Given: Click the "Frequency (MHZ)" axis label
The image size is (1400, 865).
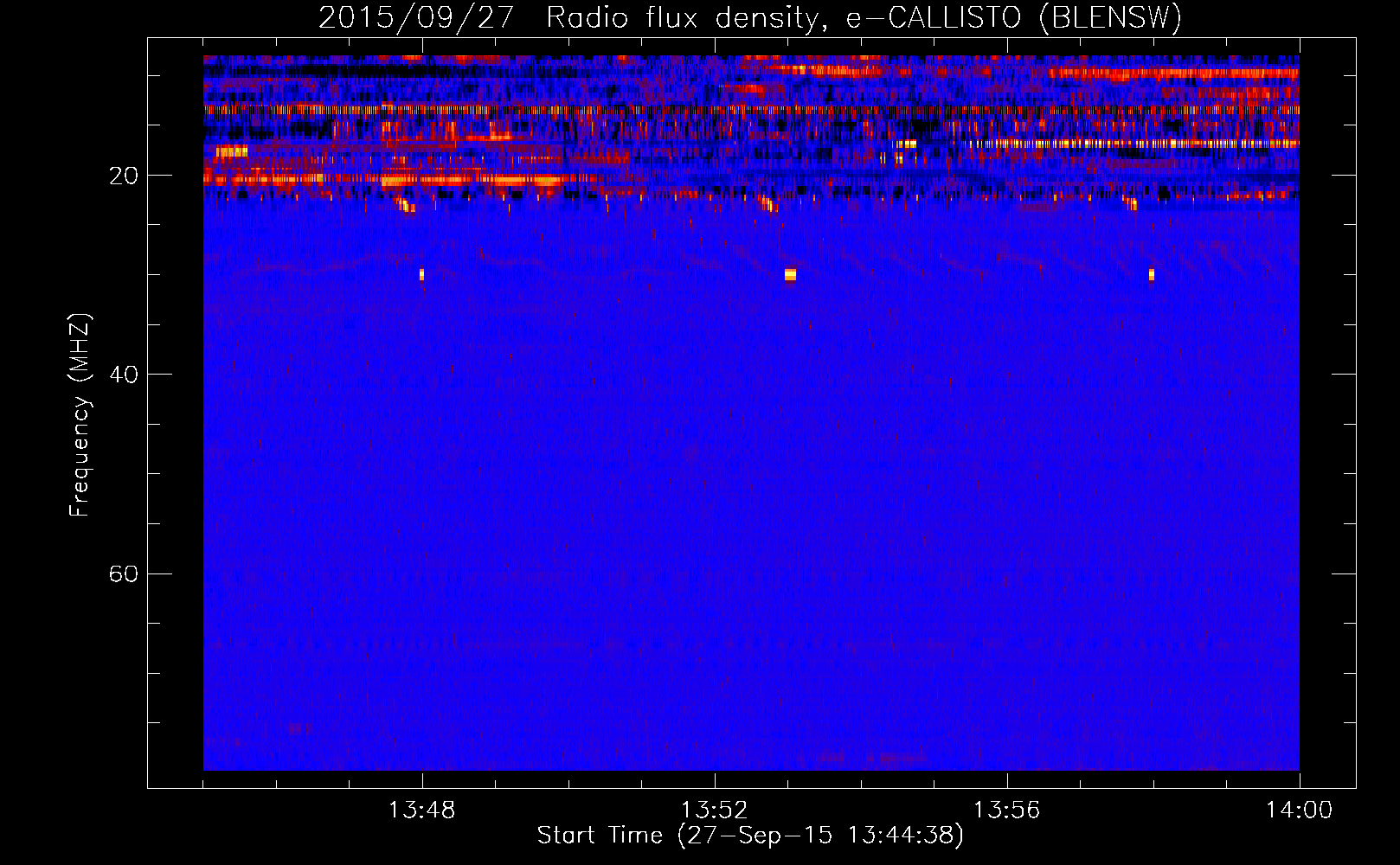Looking at the screenshot, I should pos(79,415).
